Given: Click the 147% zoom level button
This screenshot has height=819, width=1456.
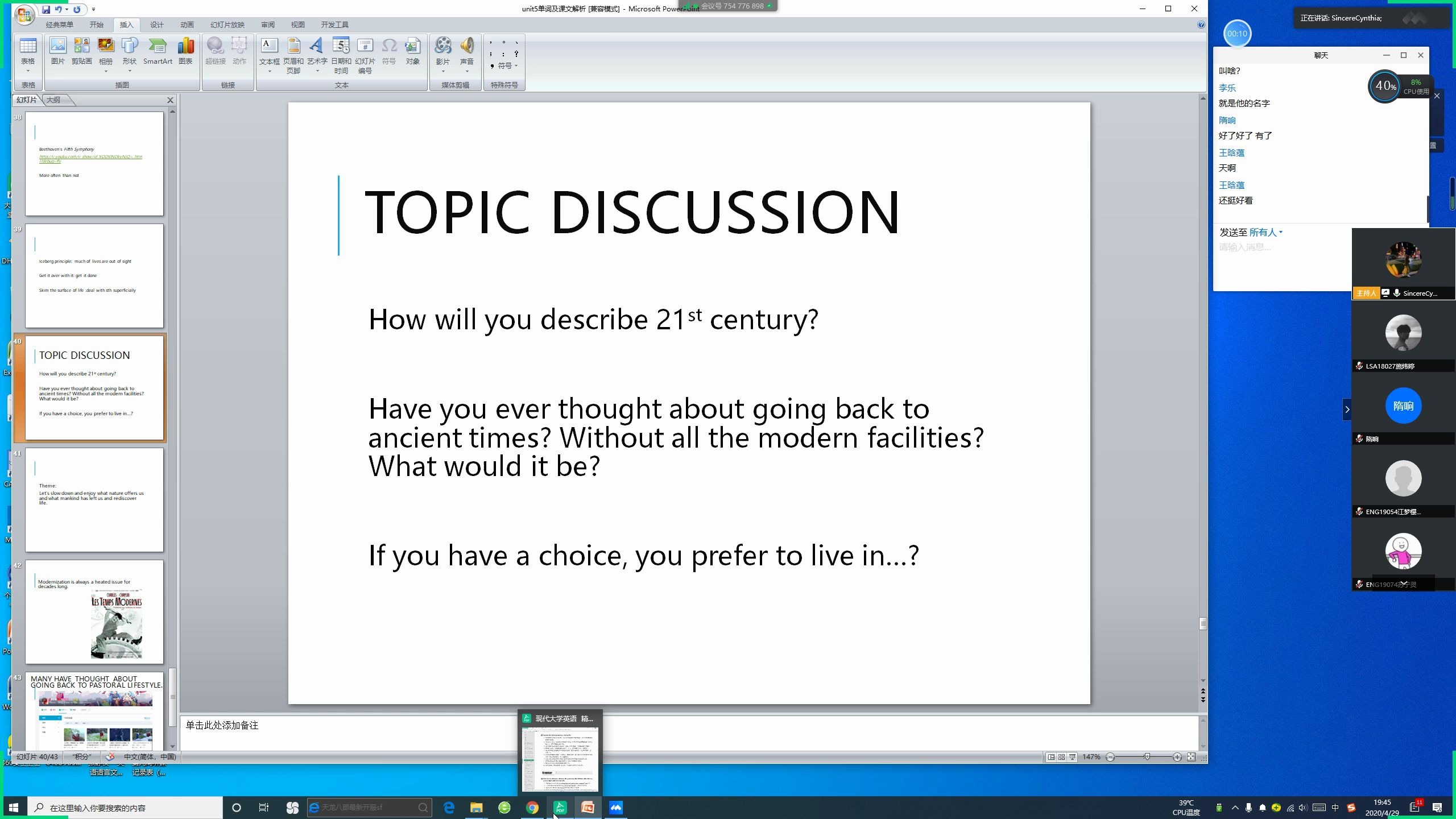Looking at the screenshot, I should tap(1091, 757).
